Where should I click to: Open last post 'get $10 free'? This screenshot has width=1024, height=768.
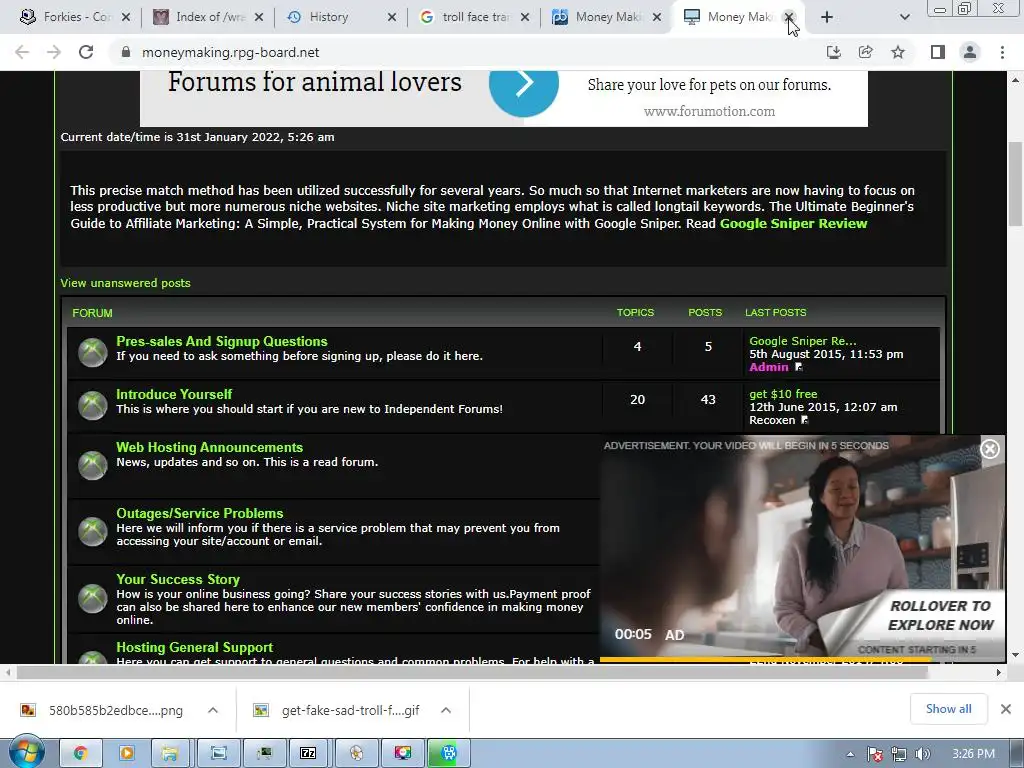[x=783, y=394]
